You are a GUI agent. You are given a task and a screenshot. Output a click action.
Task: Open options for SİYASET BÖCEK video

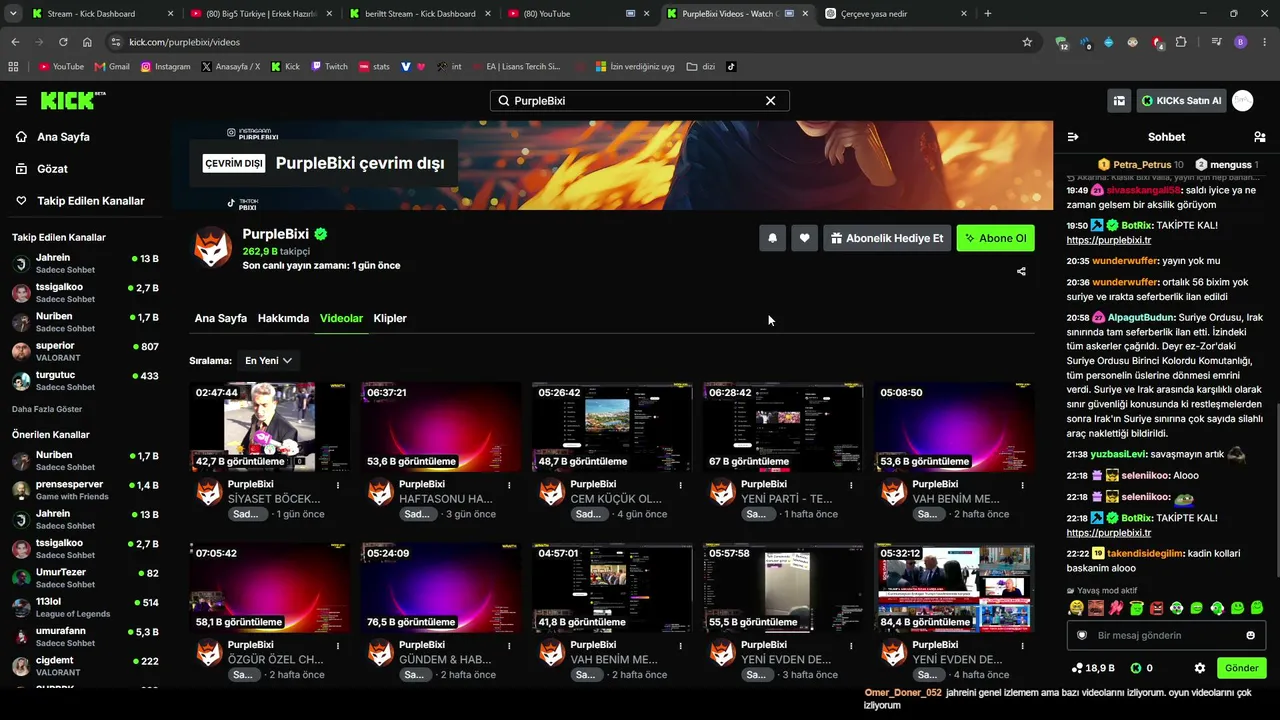coord(338,485)
